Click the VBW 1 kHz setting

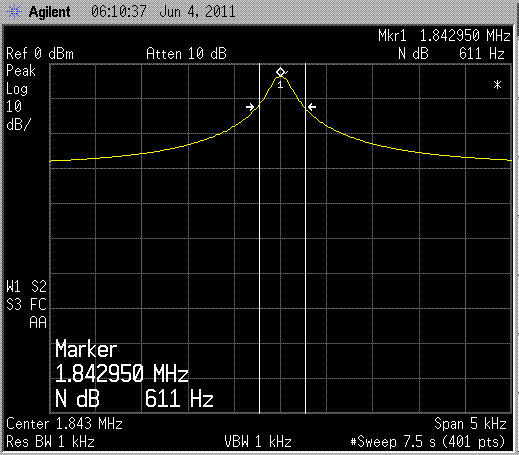[258, 442]
